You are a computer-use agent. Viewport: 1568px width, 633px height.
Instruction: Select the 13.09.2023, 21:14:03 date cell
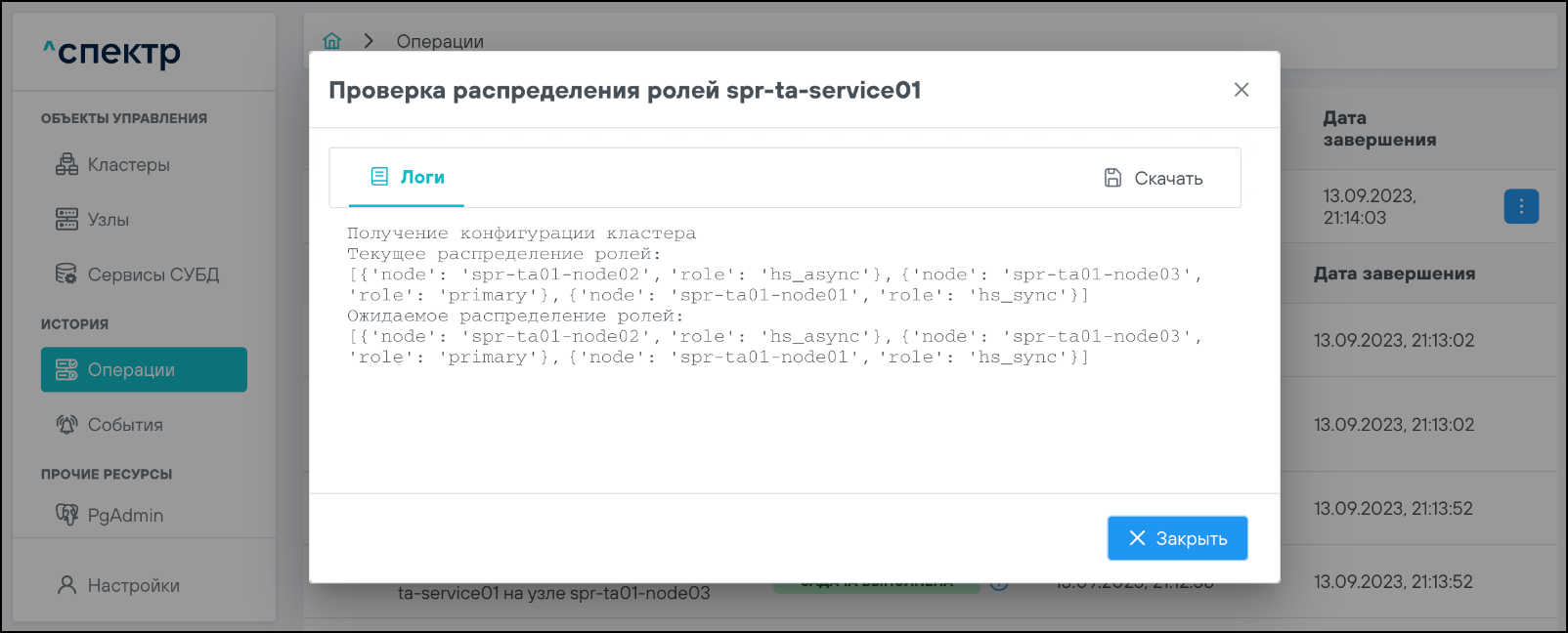click(x=1369, y=206)
